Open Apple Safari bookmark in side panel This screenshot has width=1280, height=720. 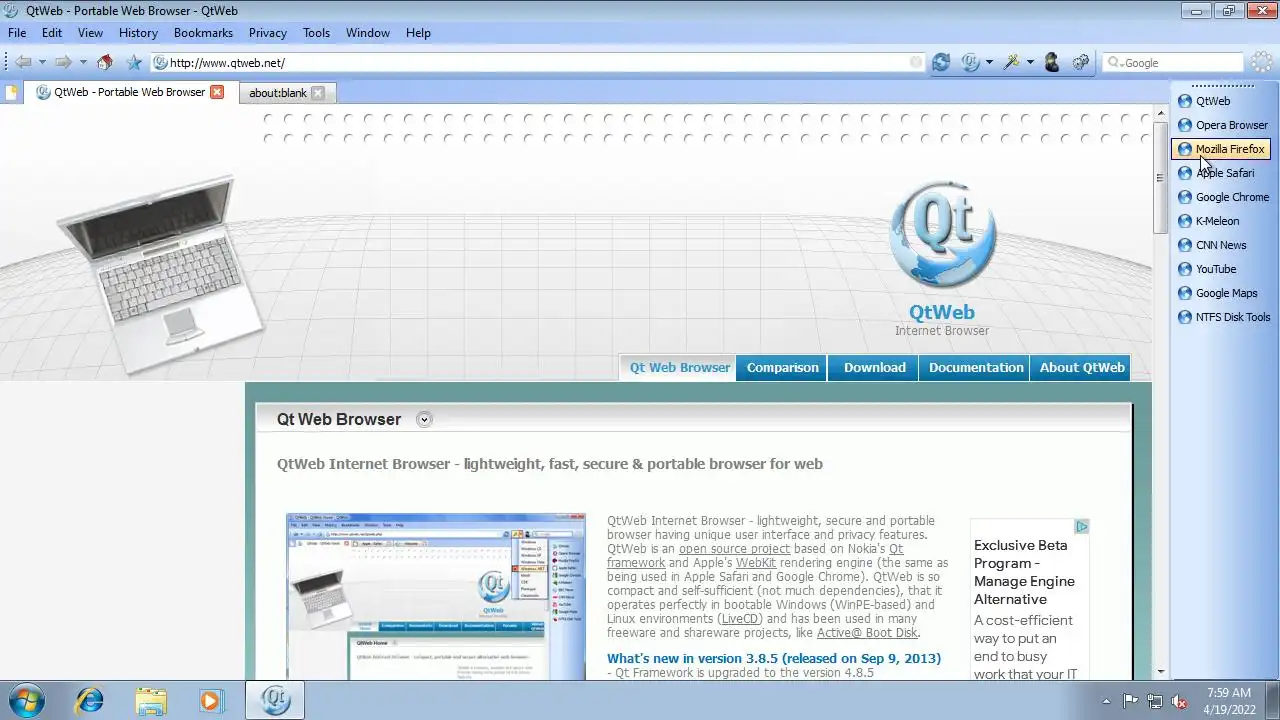1215,173
